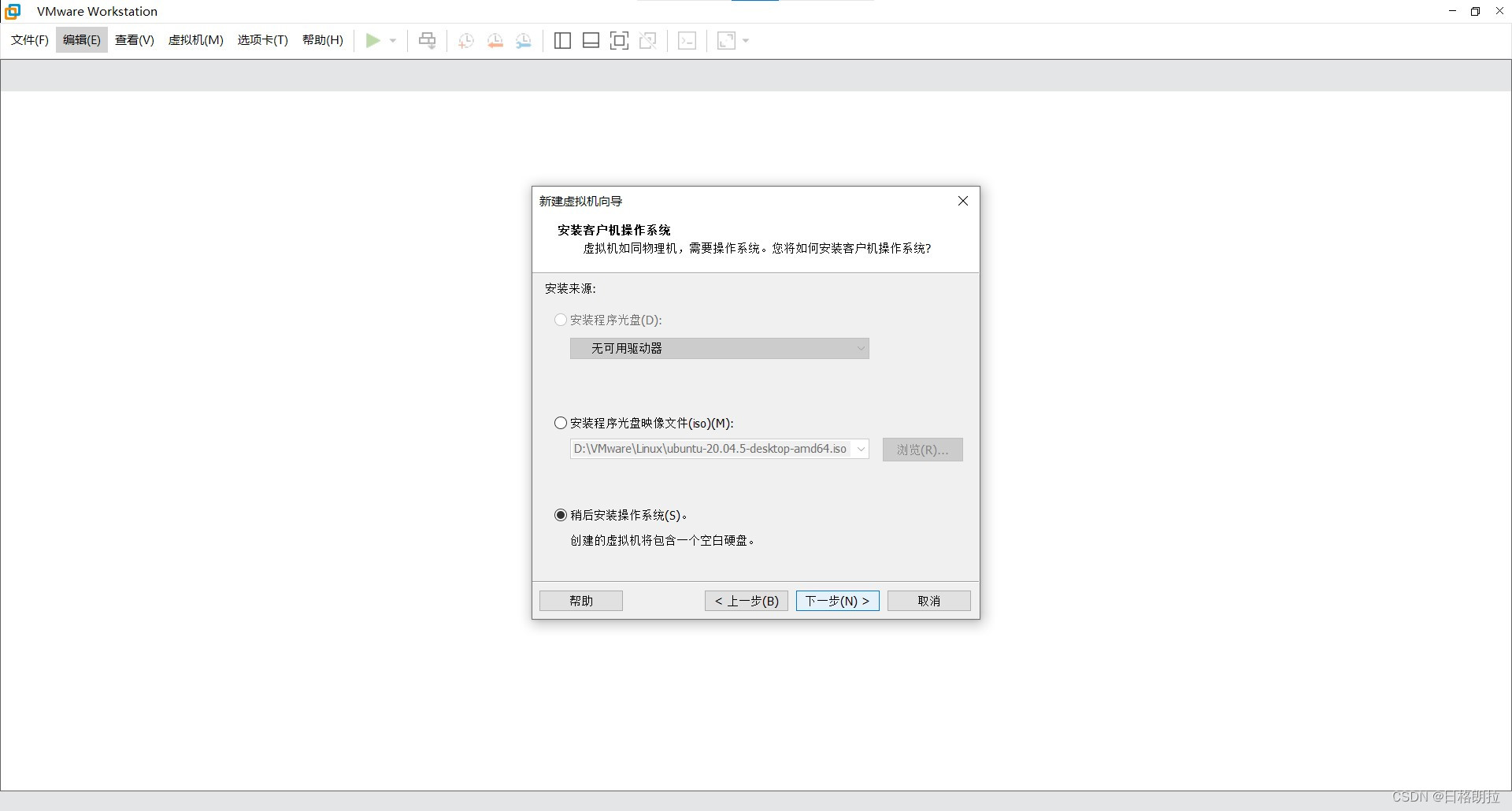
Task: Go back with 上一步(B) button
Action: coord(747,601)
